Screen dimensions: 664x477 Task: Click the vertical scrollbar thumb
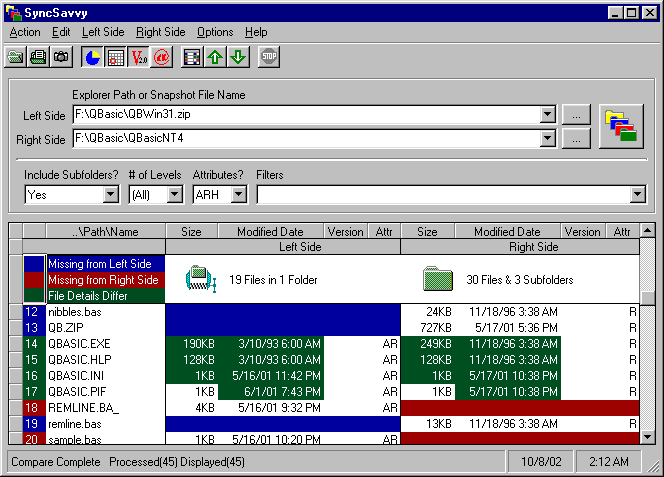tap(647, 298)
